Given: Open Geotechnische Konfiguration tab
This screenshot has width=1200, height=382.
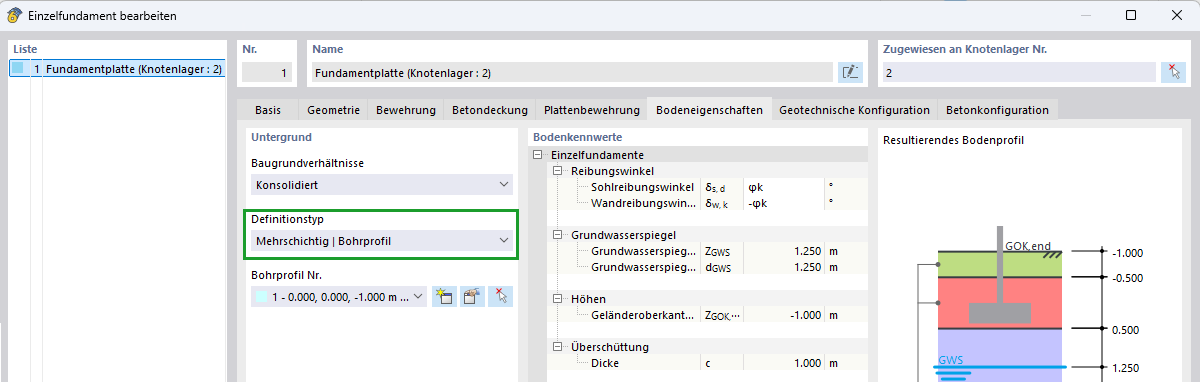Looking at the screenshot, I should tap(854, 110).
